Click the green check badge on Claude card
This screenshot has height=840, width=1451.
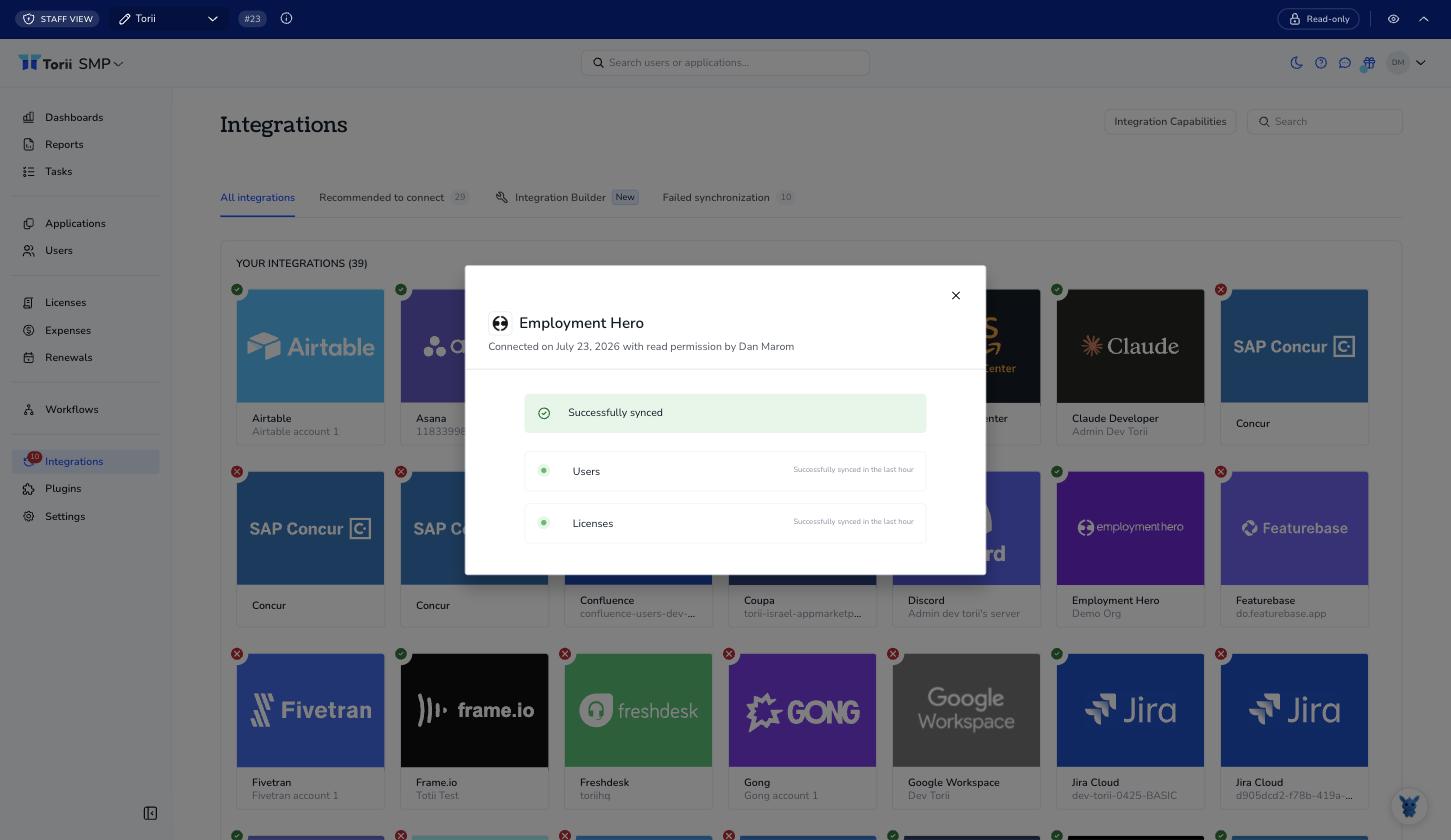click(x=1057, y=290)
